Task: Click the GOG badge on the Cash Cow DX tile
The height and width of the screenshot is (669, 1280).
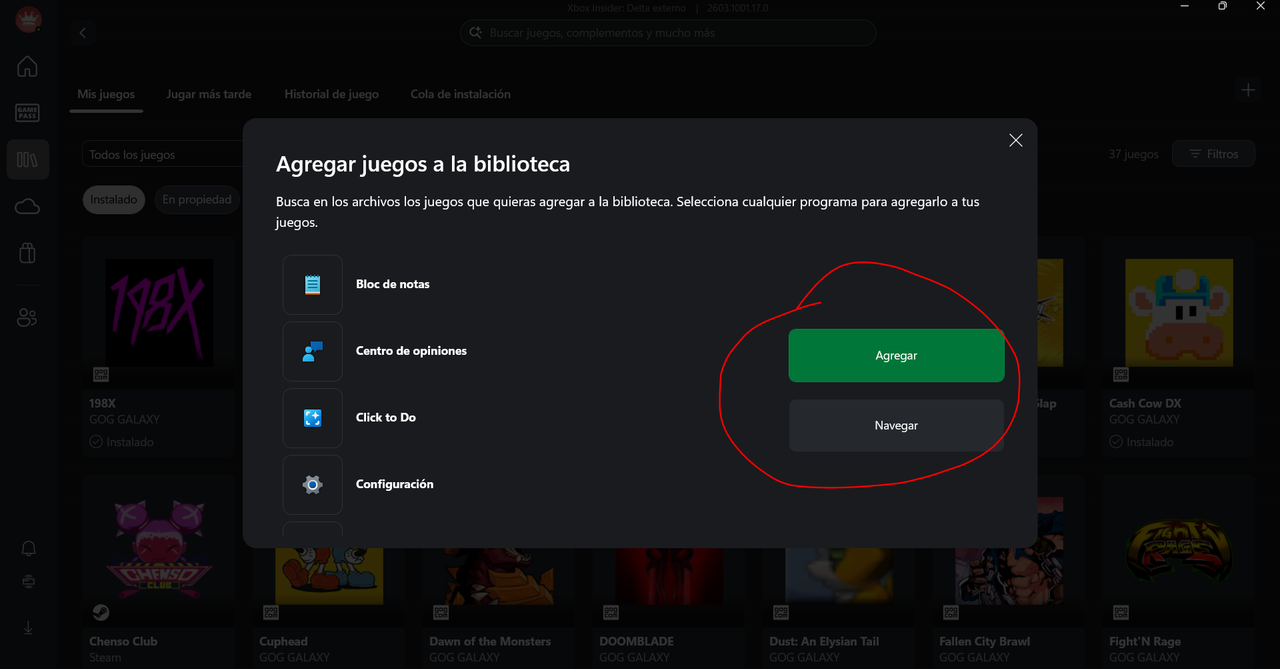Action: [x=1121, y=375]
